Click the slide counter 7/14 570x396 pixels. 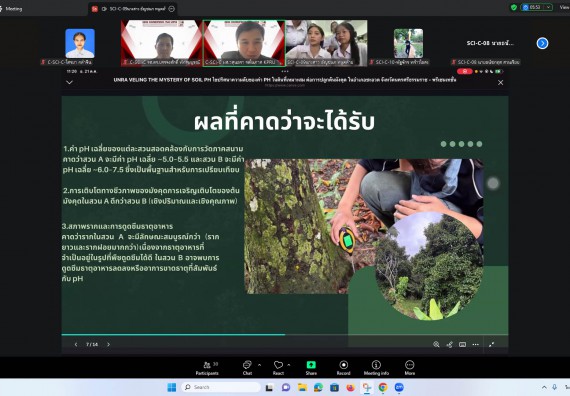[x=92, y=344]
